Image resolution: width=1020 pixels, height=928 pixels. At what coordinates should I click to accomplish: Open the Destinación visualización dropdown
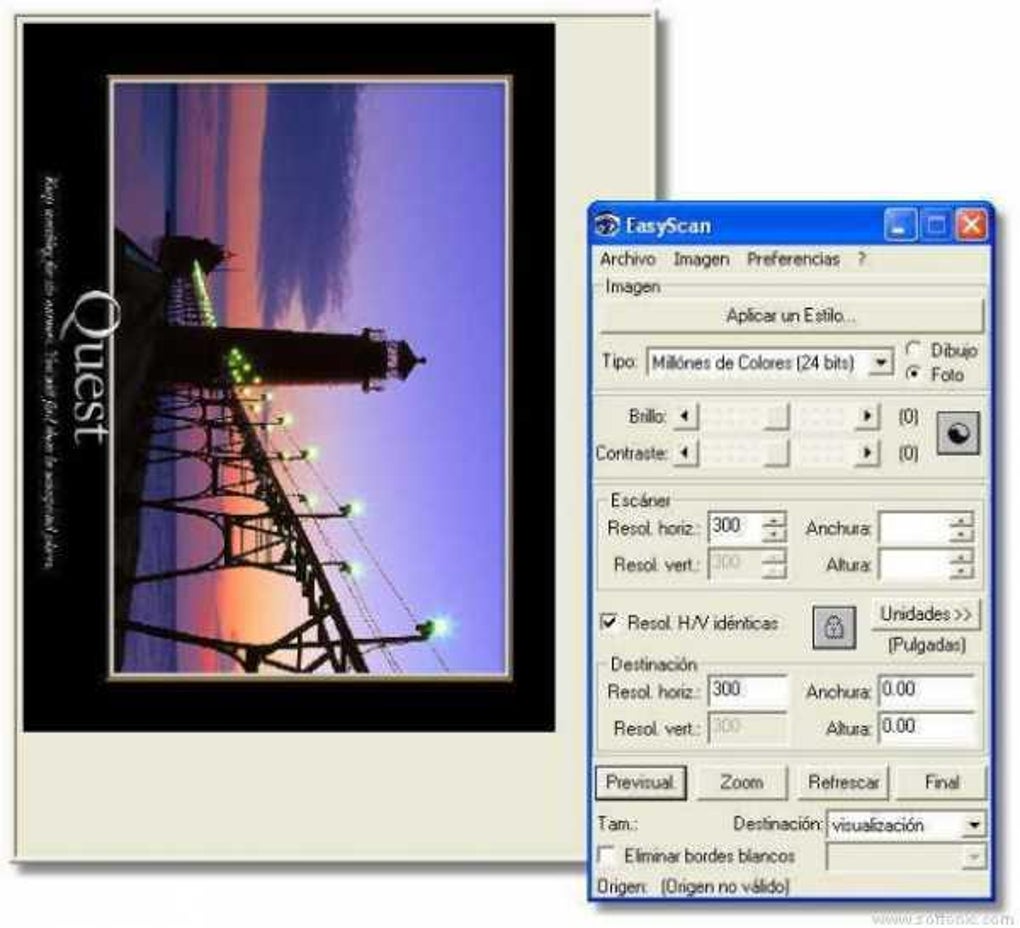[x=973, y=825]
